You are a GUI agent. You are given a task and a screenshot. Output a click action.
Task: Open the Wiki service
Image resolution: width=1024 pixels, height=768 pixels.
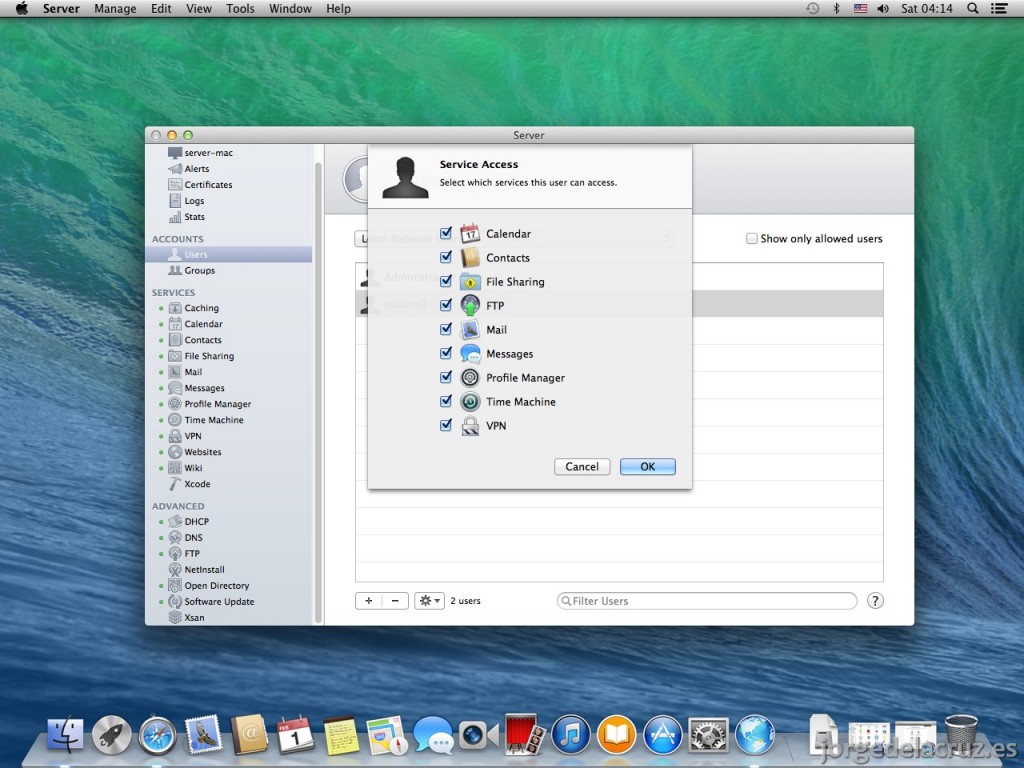185,468
